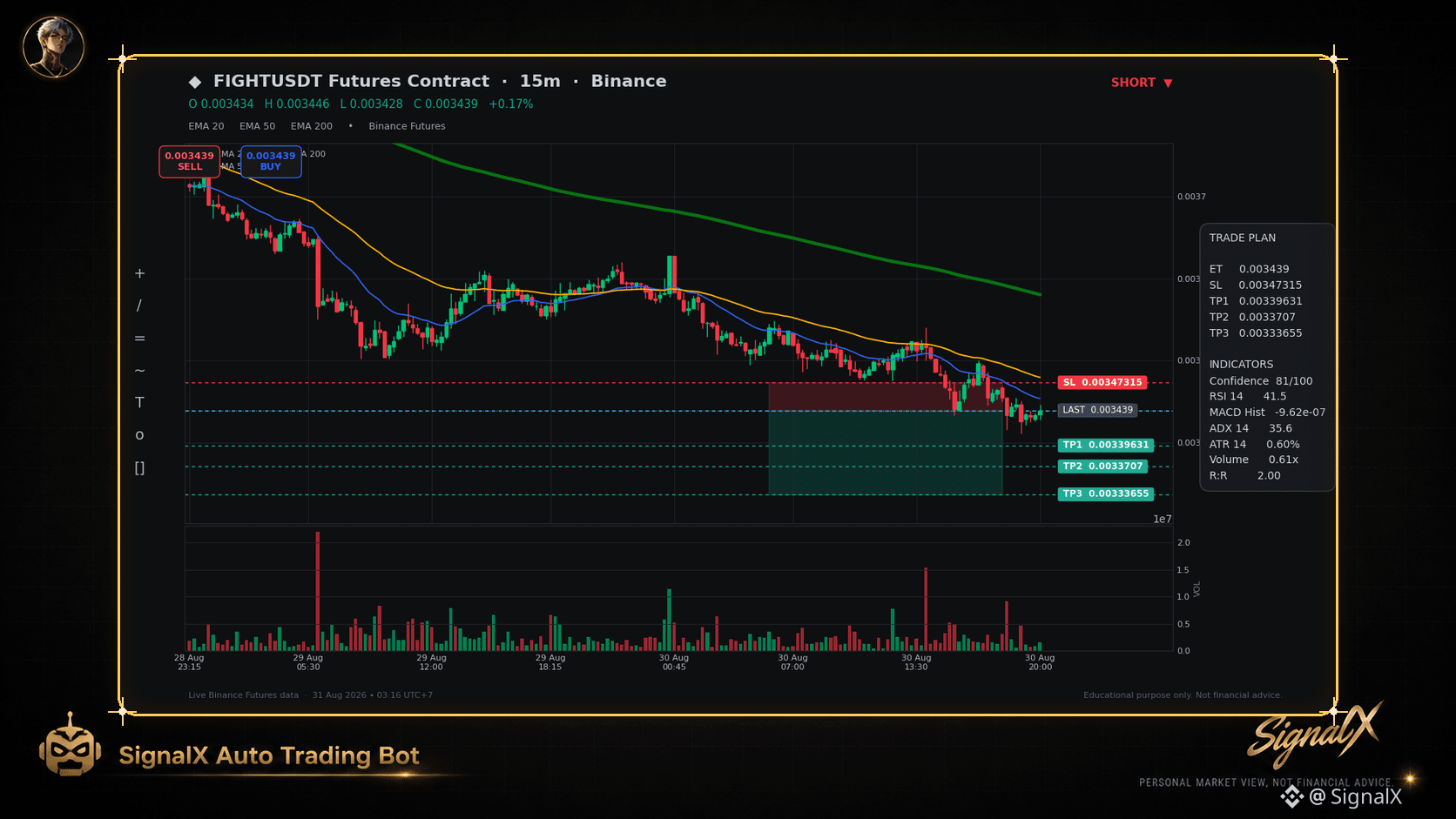The image size is (1456, 819).
Task: Click the SignalX Auto Trading Bot title
Action: click(x=269, y=755)
